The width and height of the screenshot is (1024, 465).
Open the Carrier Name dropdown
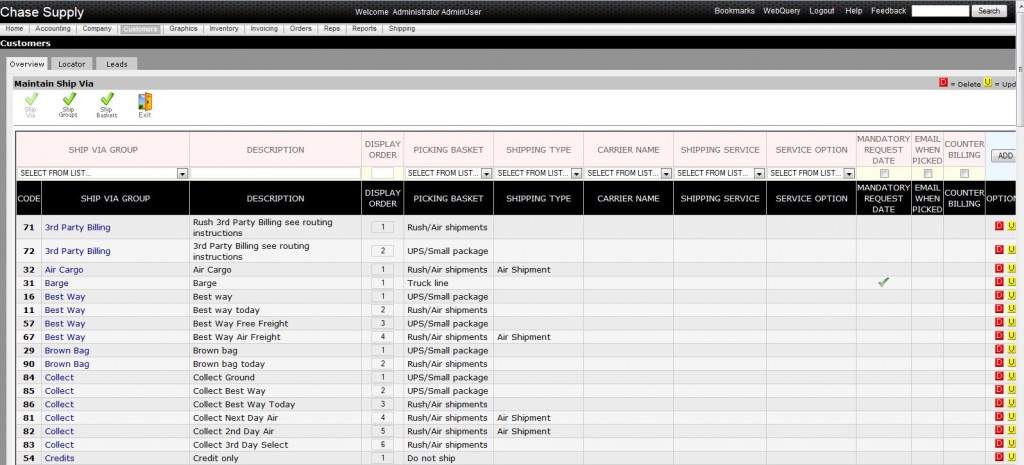(629, 174)
